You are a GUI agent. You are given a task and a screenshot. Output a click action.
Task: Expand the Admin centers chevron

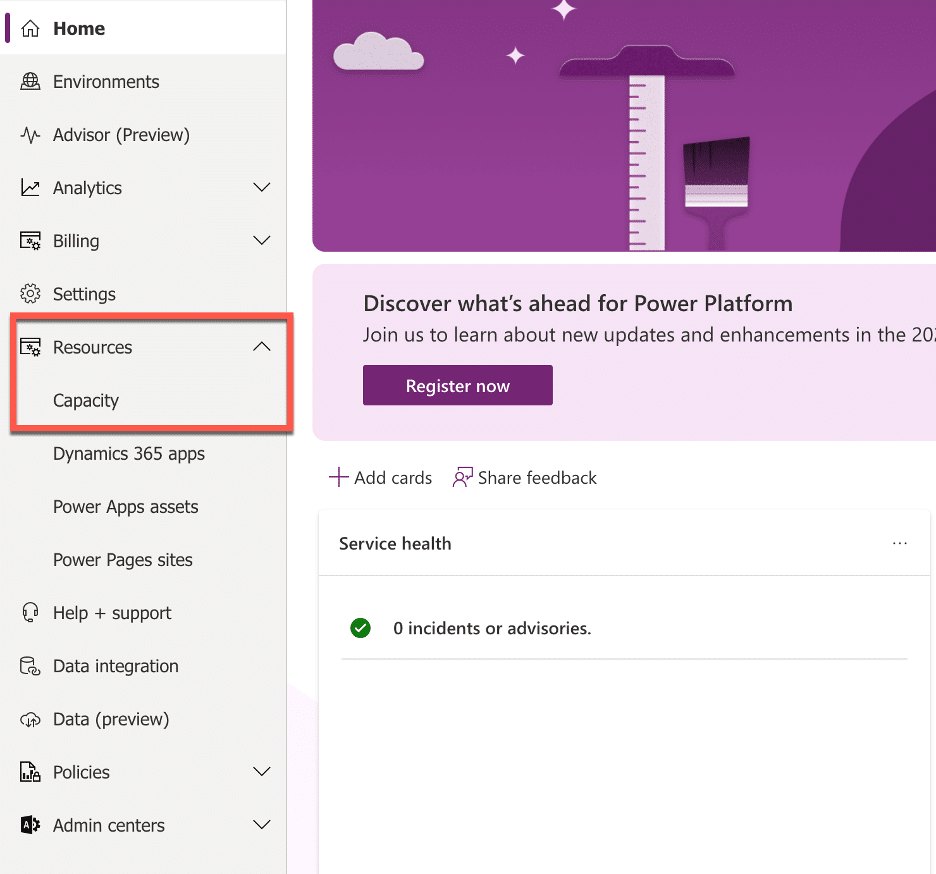261,824
